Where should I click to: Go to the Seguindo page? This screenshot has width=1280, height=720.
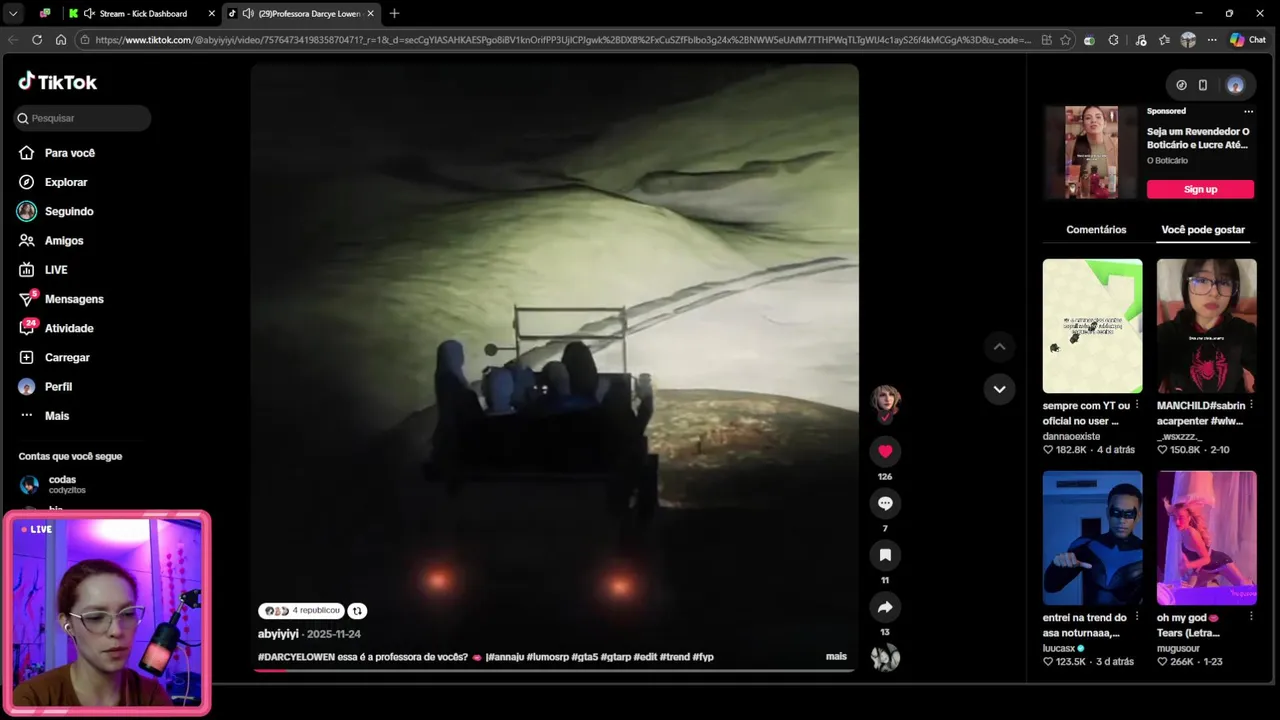[69, 211]
